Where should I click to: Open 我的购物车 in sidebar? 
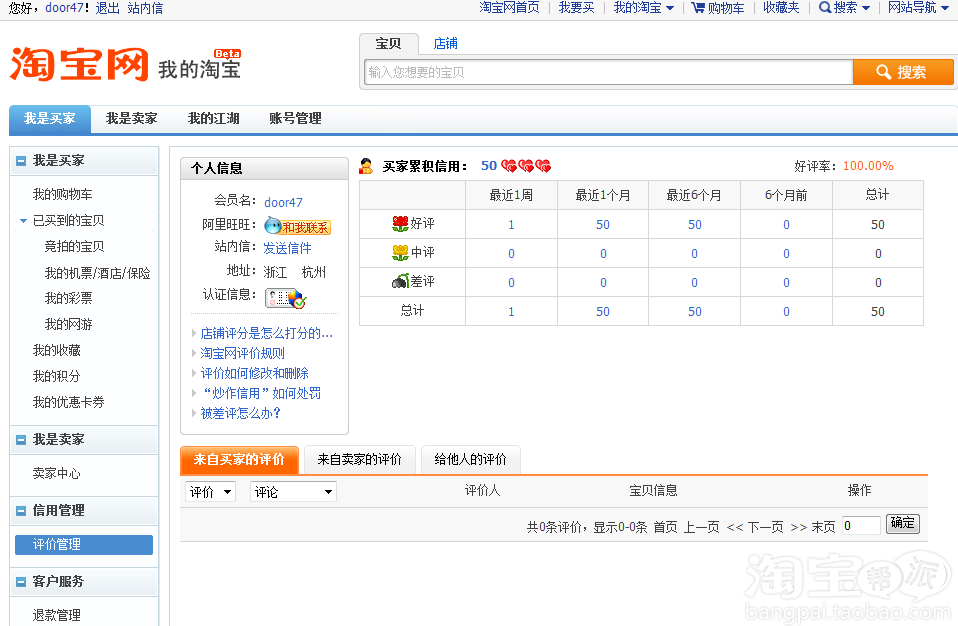pyautogui.click(x=62, y=194)
